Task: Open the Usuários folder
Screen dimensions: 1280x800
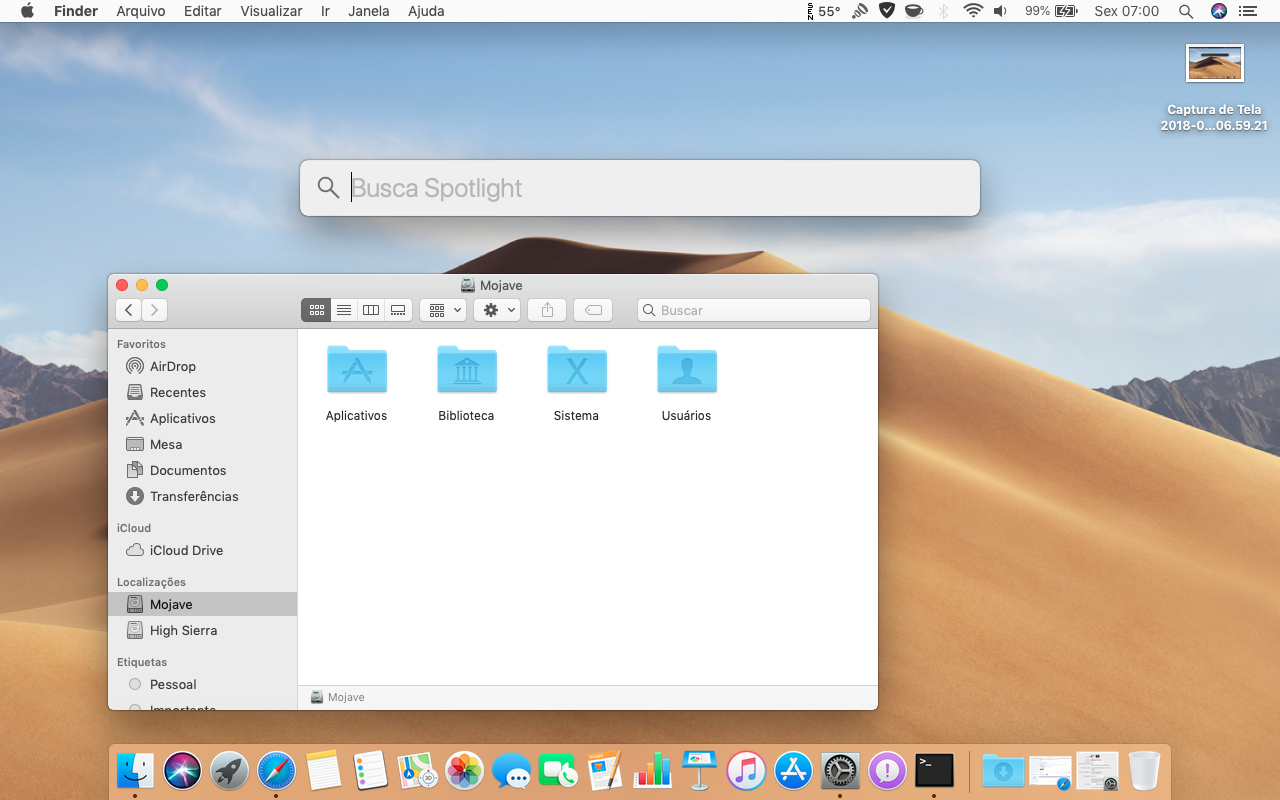Action: 686,369
